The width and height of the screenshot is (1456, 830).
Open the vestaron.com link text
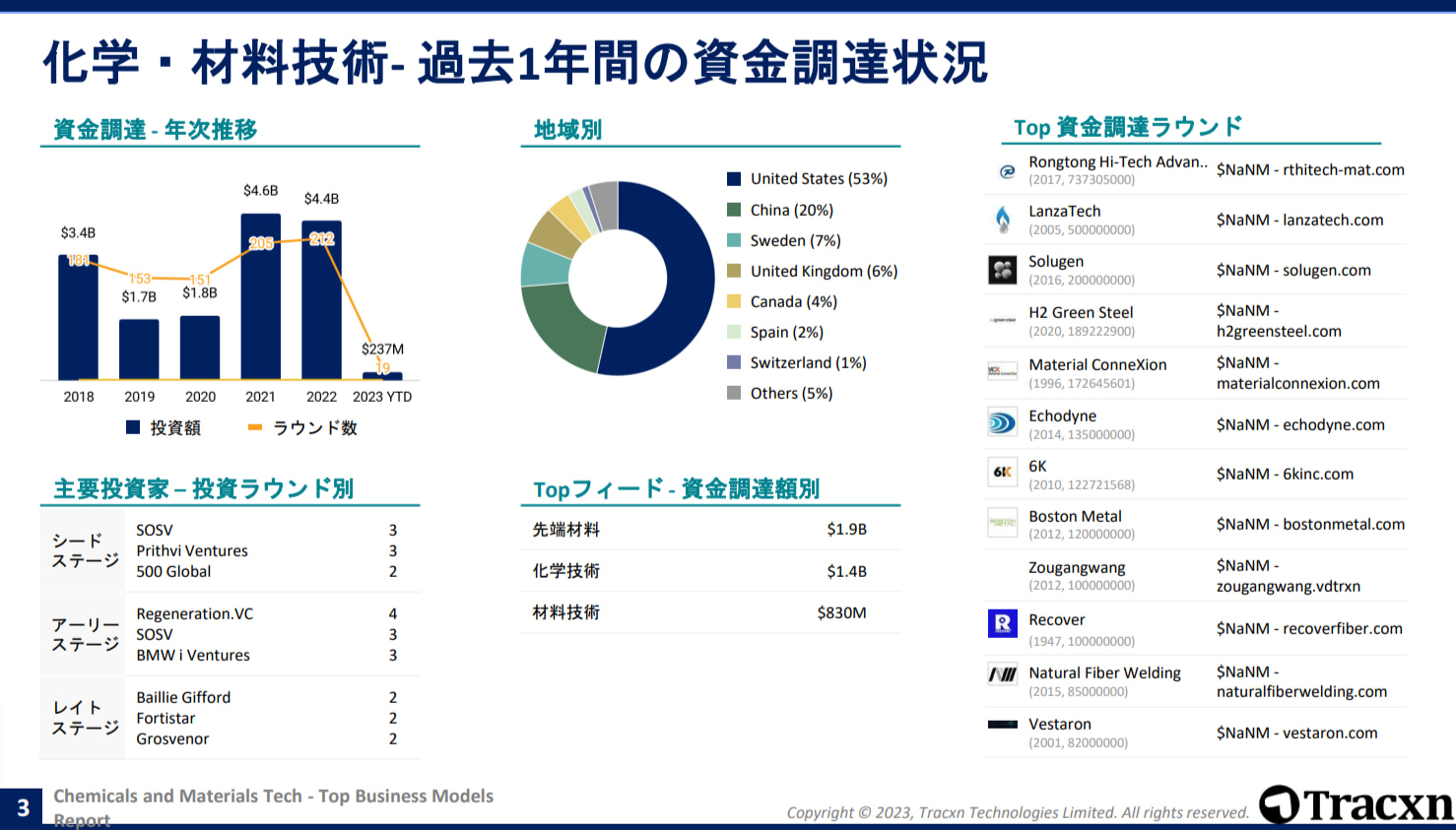(1330, 733)
